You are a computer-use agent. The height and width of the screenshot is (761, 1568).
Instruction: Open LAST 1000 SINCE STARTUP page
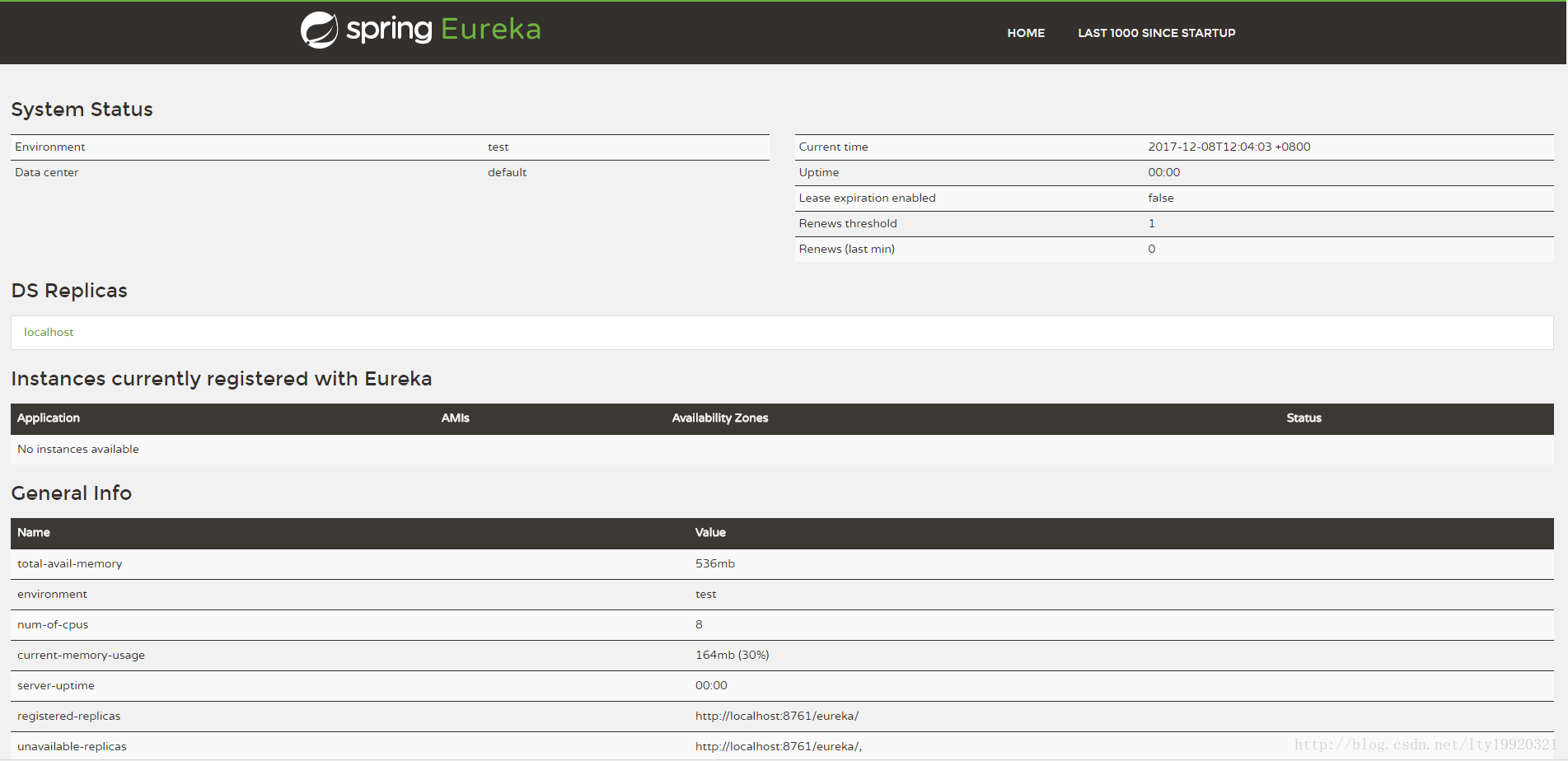pyautogui.click(x=1157, y=33)
